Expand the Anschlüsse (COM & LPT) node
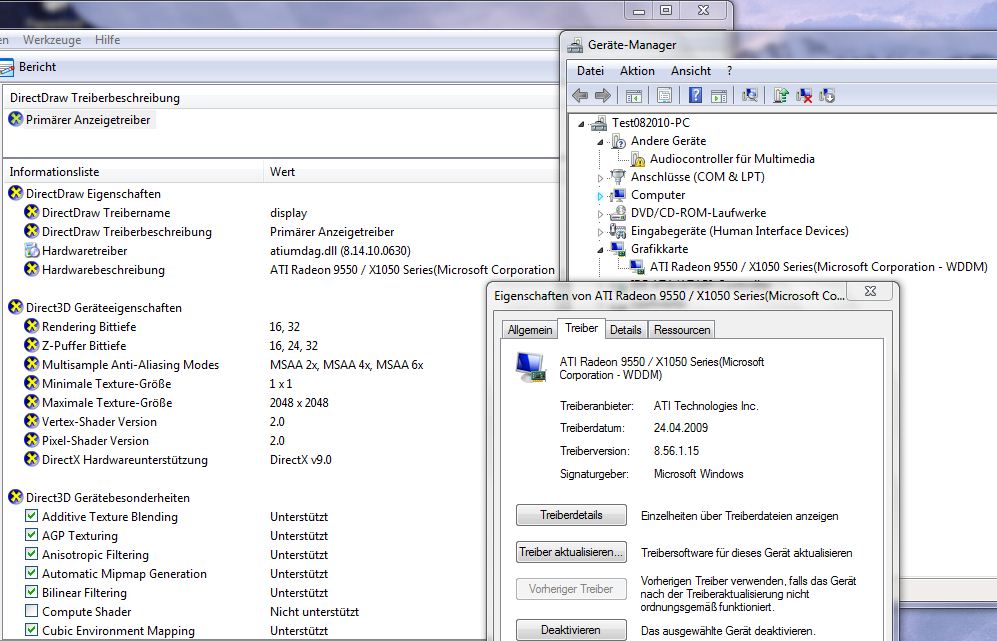997x641 pixels. (600, 178)
